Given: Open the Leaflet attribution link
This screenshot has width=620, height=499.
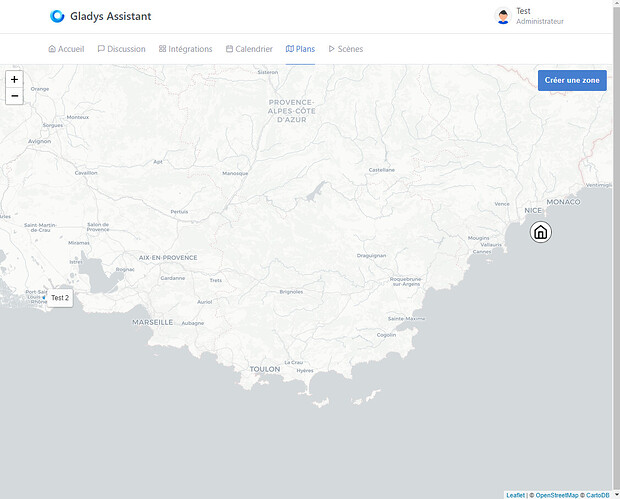Looking at the screenshot, I should point(515,495).
